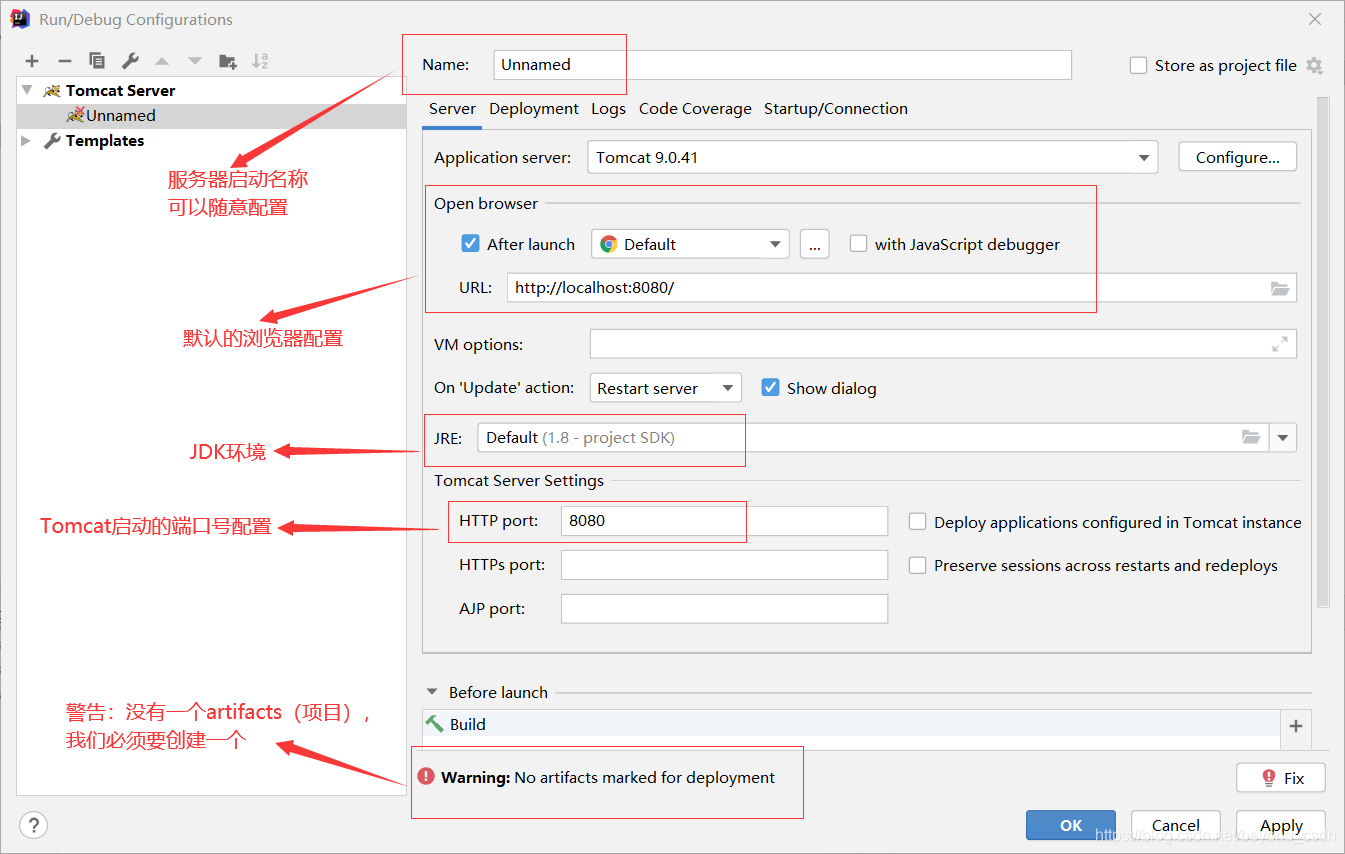Viewport: 1345px width, 854px height.
Task: Check Deploy applications configured in Tomcat instance
Action: (x=917, y=521)
